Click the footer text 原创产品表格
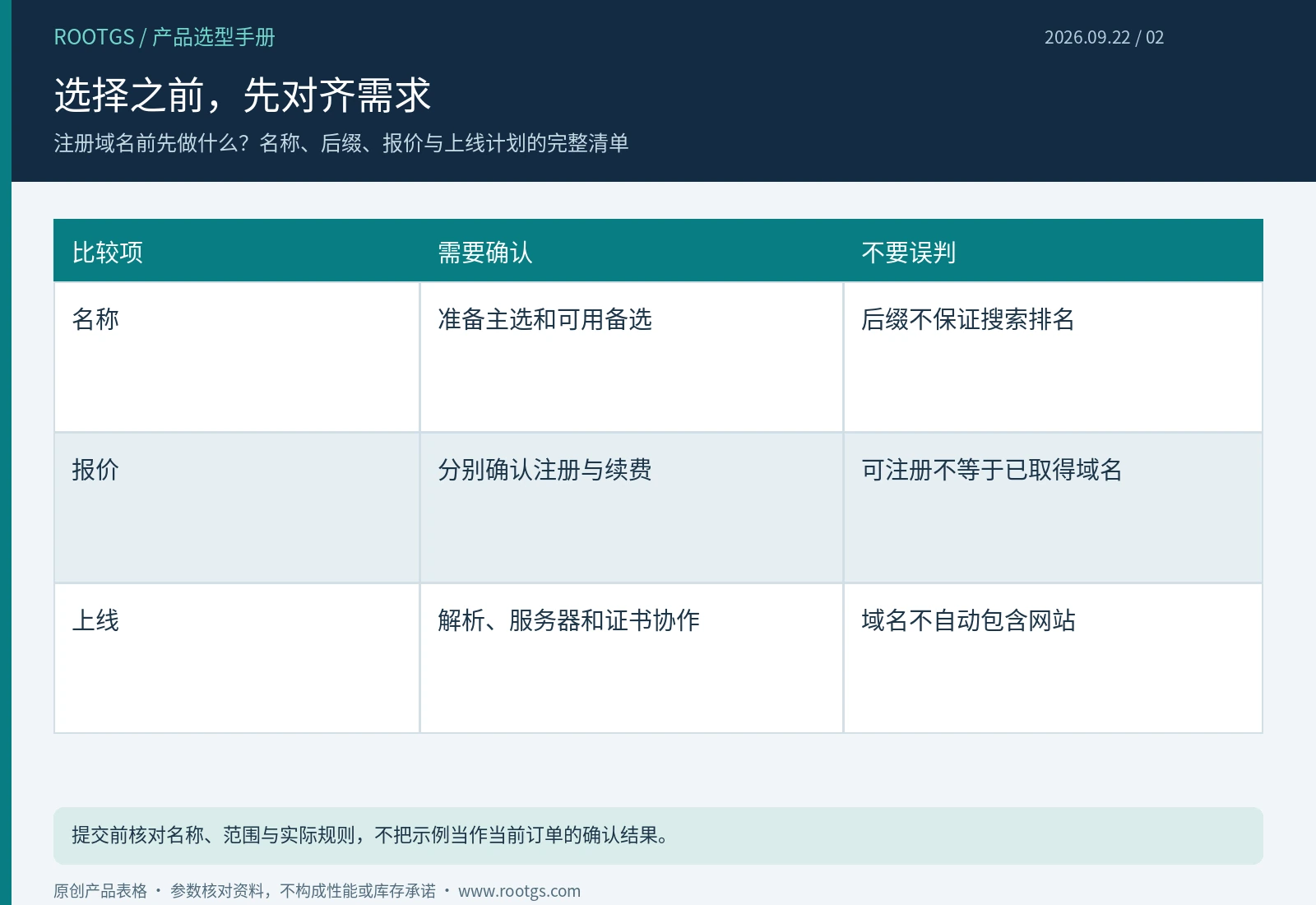 click(100, 891)
